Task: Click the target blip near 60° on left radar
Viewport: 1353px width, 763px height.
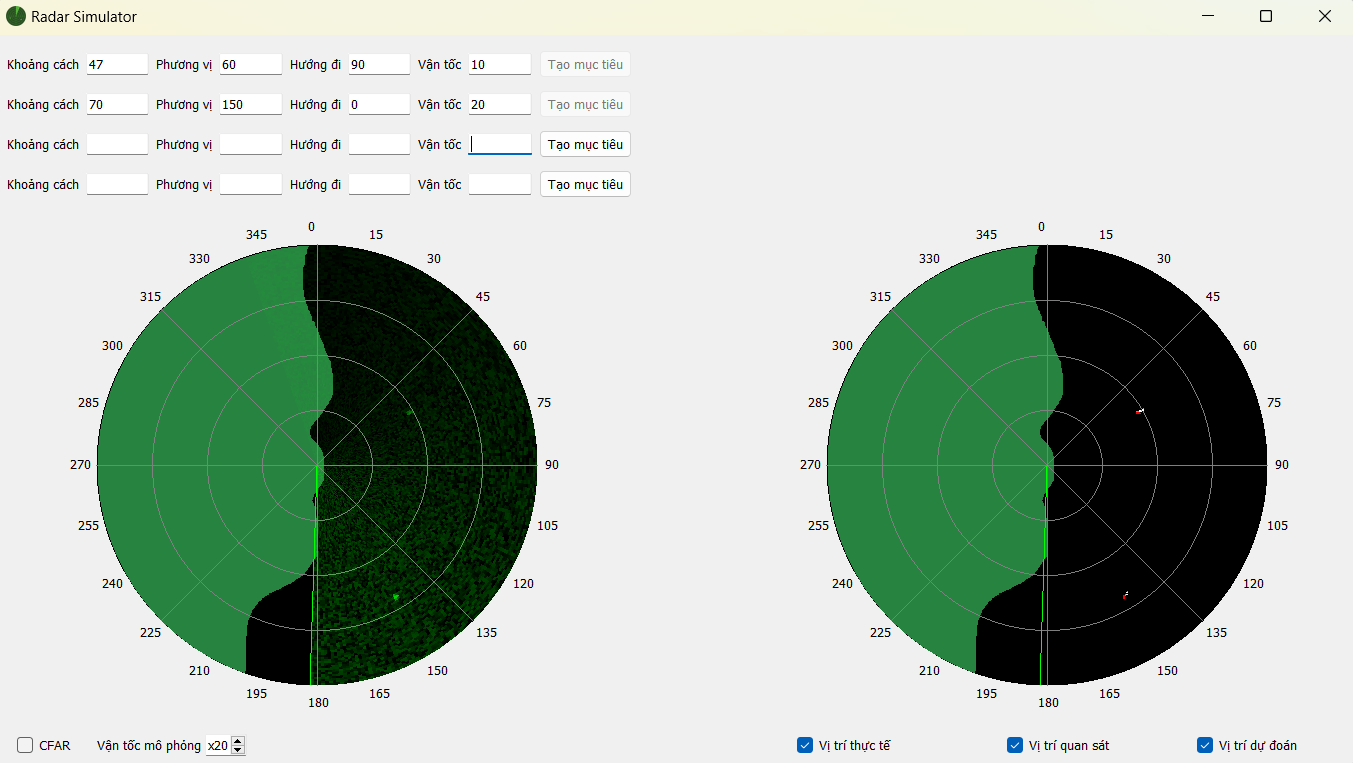Action: (409, 411)
